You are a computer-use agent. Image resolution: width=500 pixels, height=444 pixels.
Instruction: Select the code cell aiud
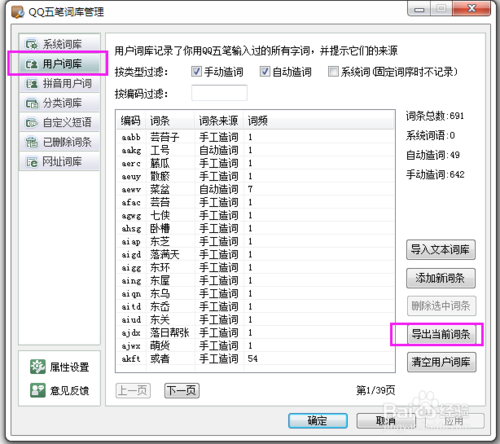(x=131, y=320)
